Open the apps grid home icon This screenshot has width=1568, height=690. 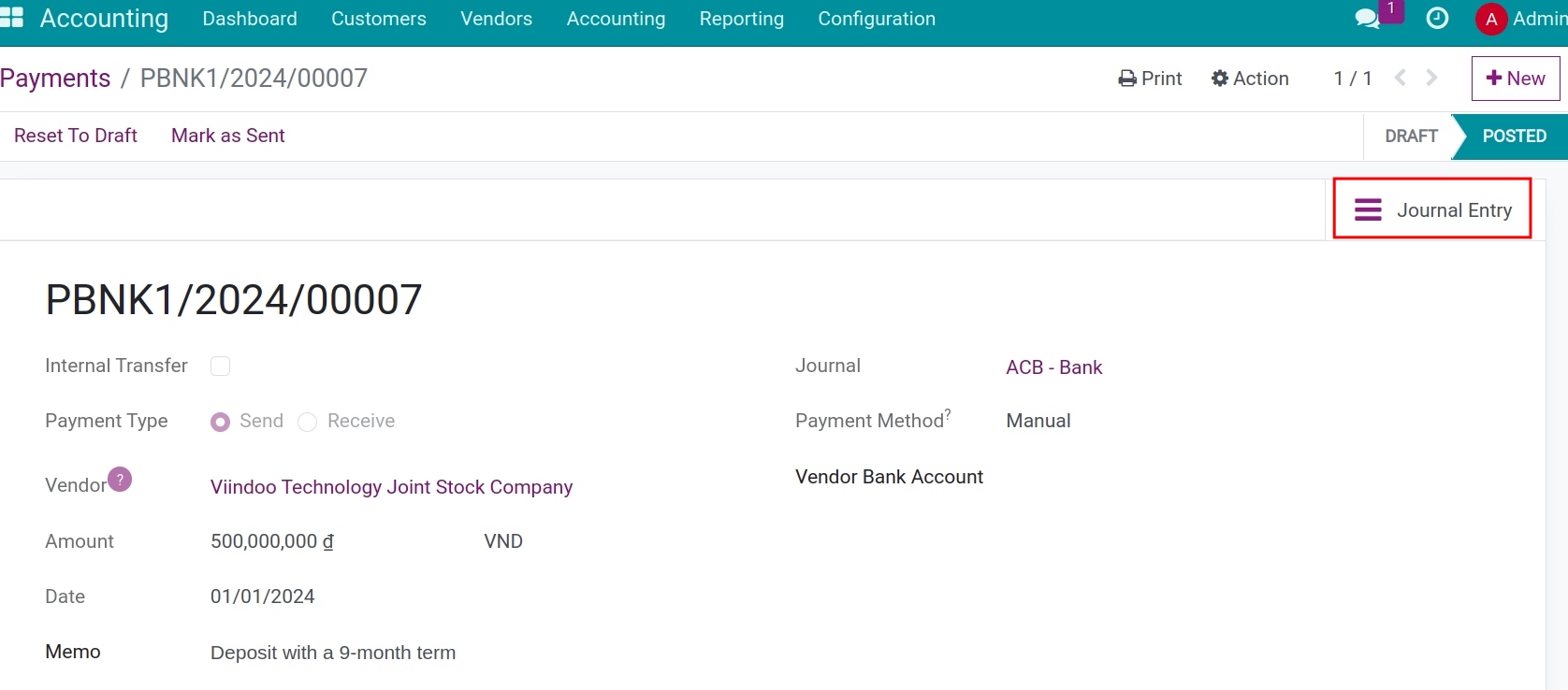[11, 18]
